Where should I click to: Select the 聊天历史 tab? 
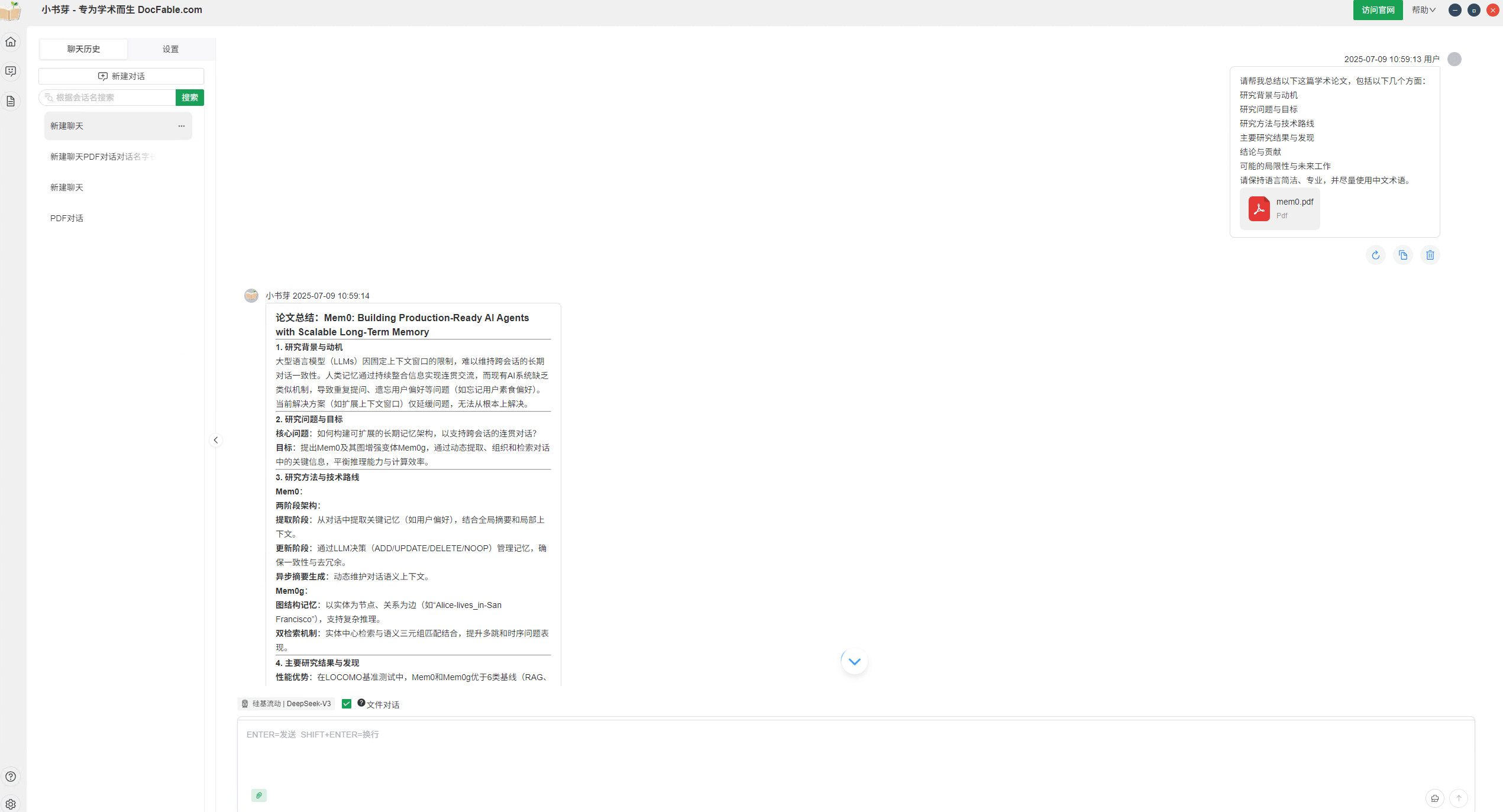click(83, 49)
